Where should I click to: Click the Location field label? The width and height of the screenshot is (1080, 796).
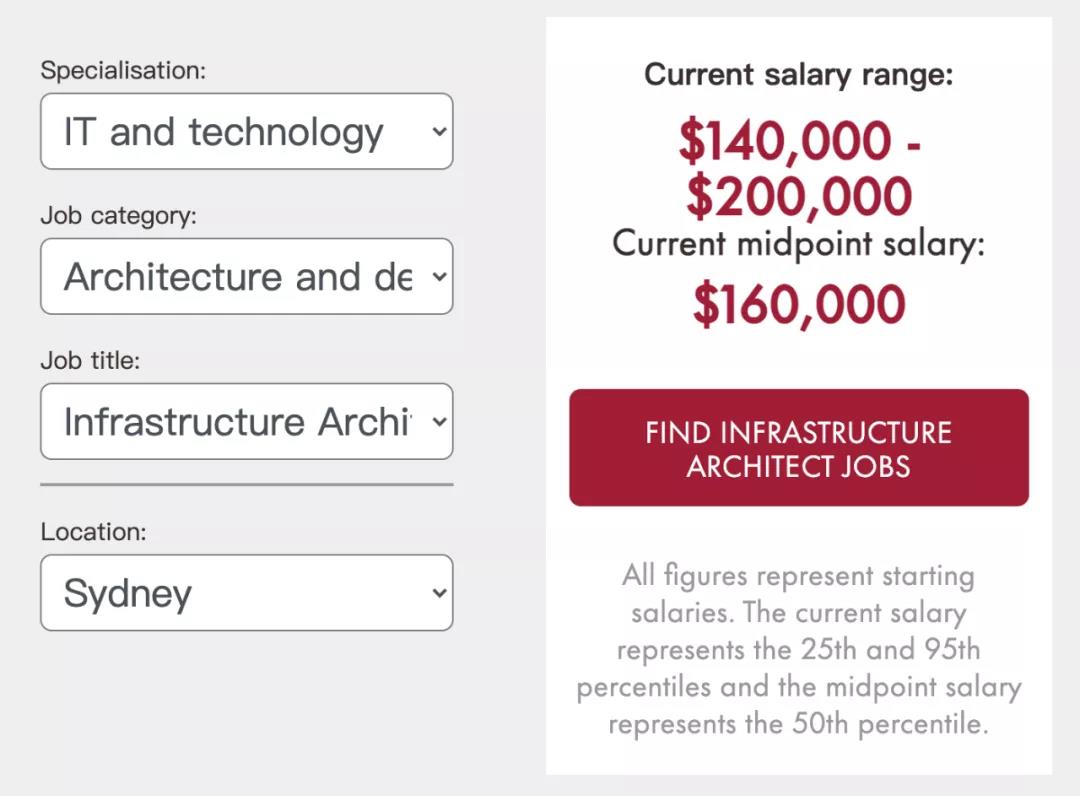[93, 532]
